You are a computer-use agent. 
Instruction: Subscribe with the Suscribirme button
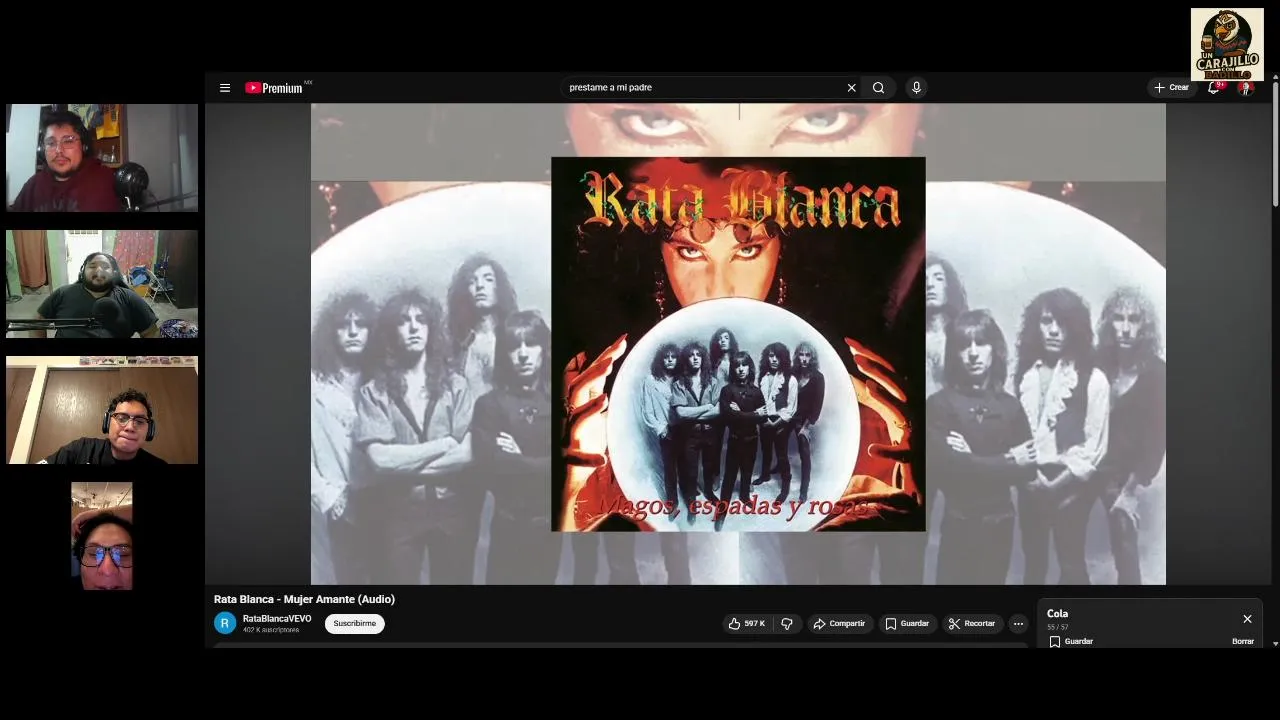pos(355,624)
